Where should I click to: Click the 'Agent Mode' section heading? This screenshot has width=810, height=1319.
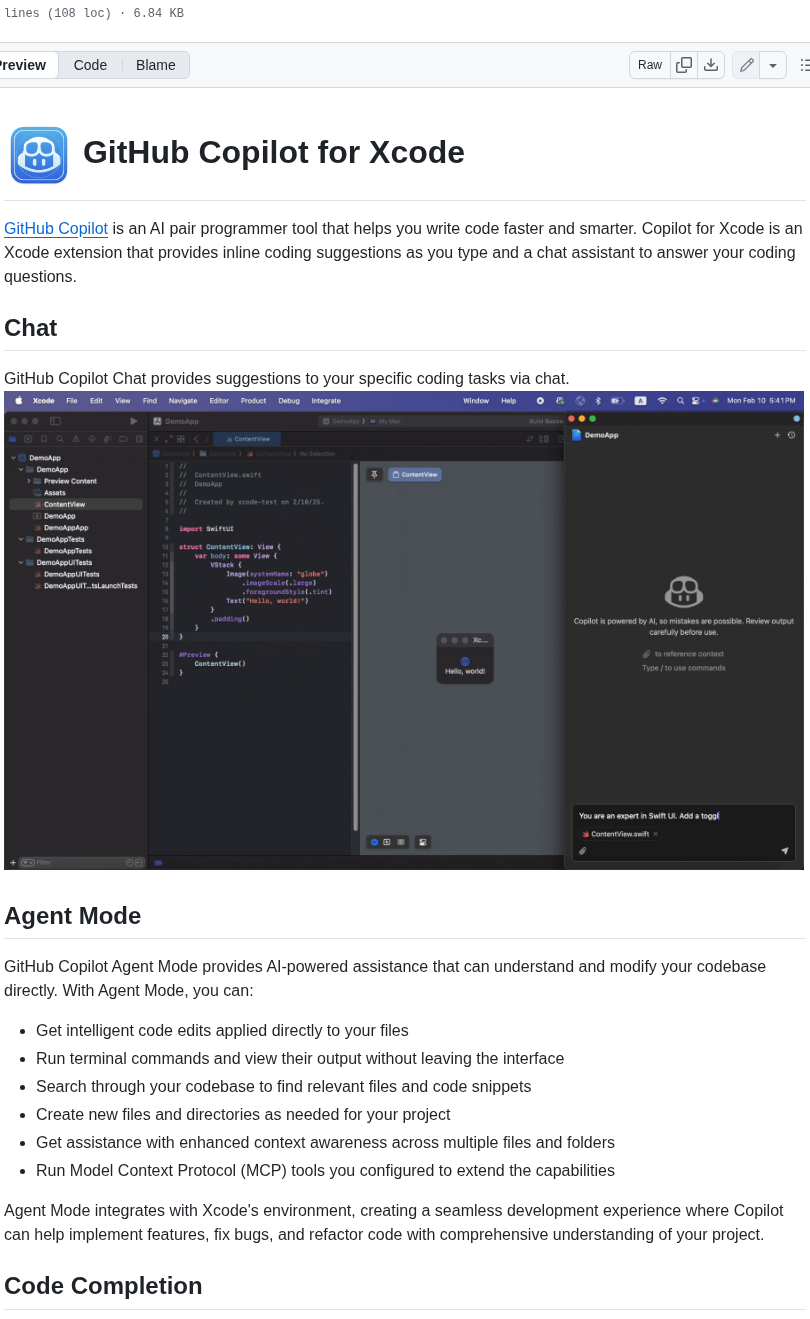coord(73,916)
